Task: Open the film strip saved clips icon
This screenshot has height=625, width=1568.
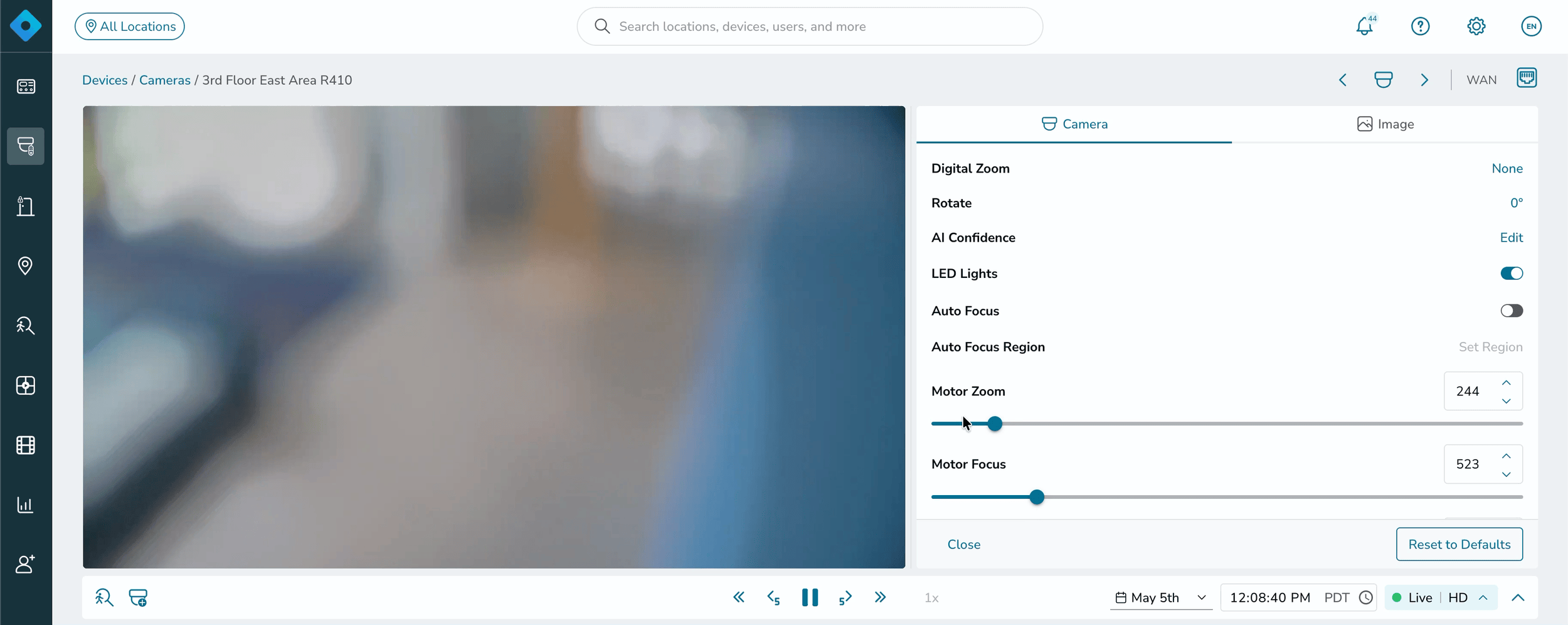Action: click(26, 445)
